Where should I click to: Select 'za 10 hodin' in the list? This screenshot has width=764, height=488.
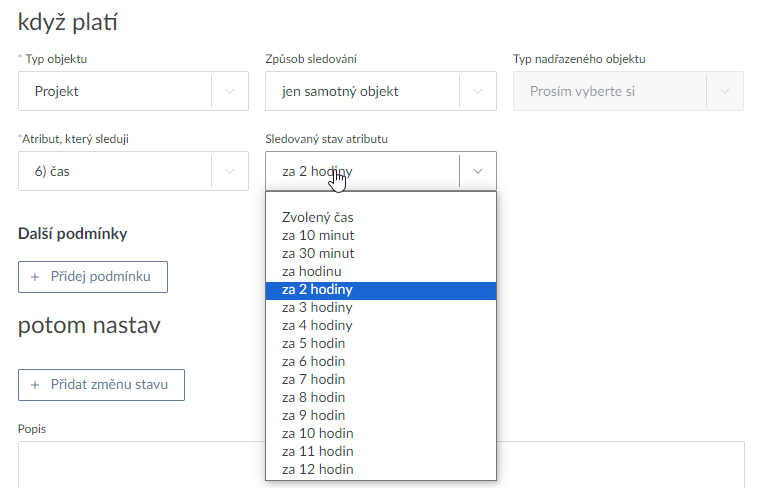point(318,433)
